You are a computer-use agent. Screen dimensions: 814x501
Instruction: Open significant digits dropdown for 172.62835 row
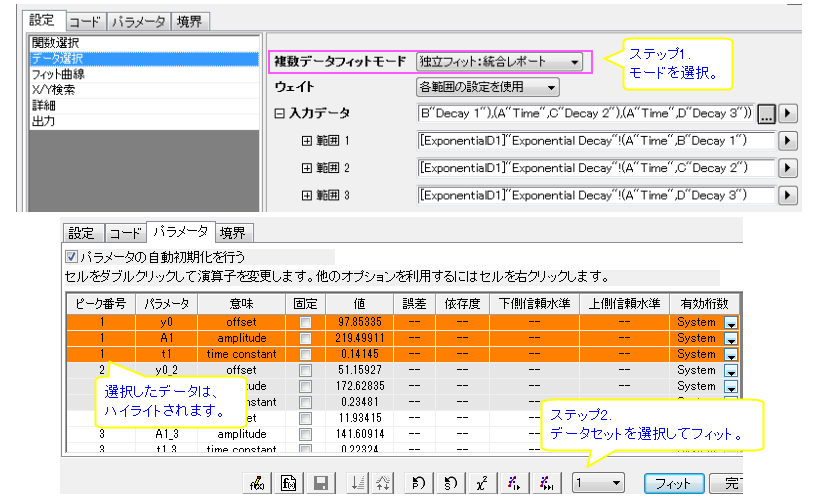tap(731, 387)
